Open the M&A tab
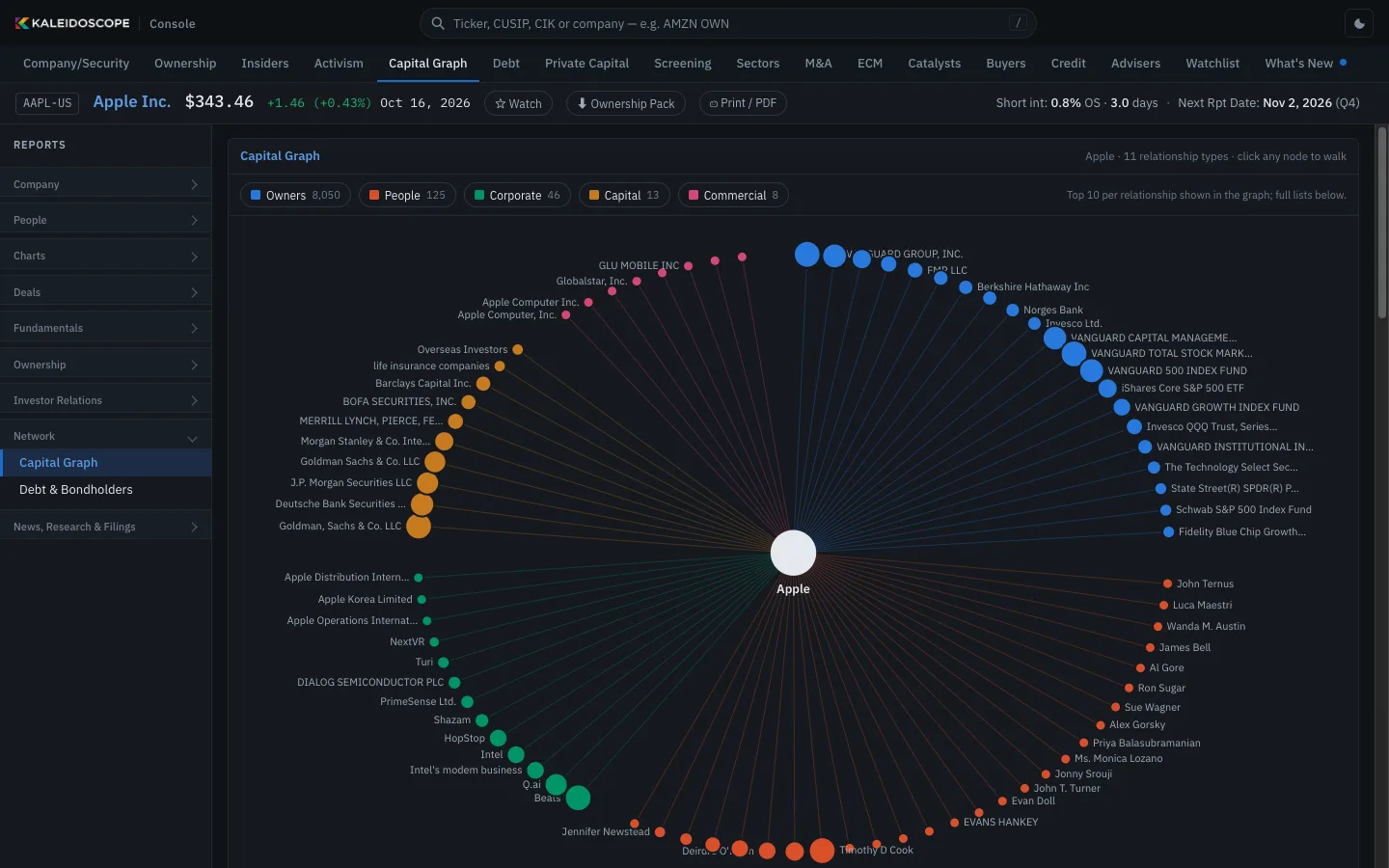 coord(818,63)
